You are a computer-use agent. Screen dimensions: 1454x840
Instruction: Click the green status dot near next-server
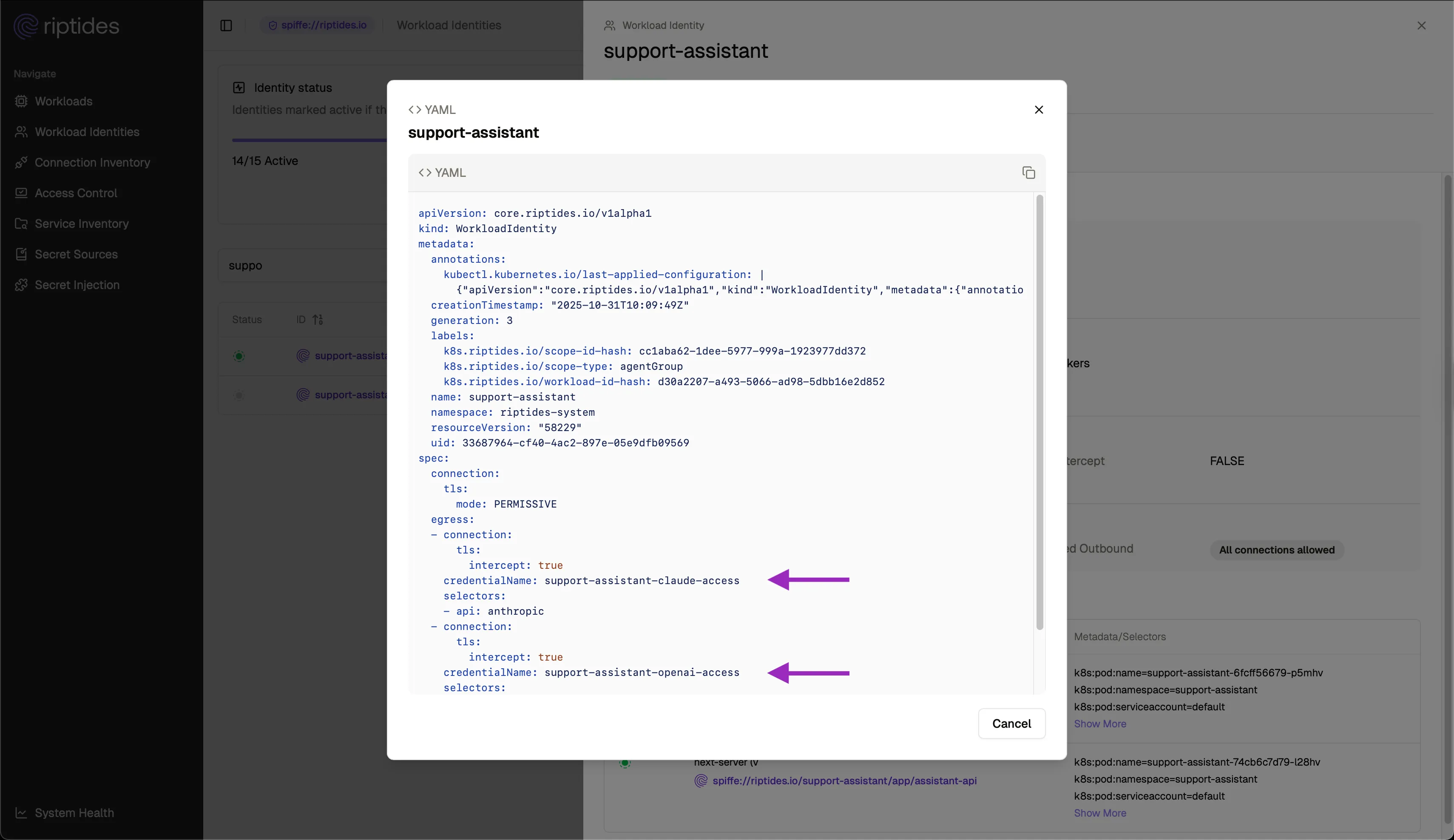tap(625, 763)
